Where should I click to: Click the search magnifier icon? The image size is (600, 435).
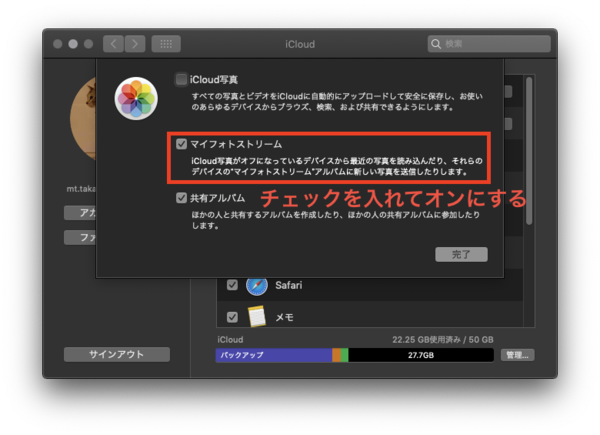[436, 44]
